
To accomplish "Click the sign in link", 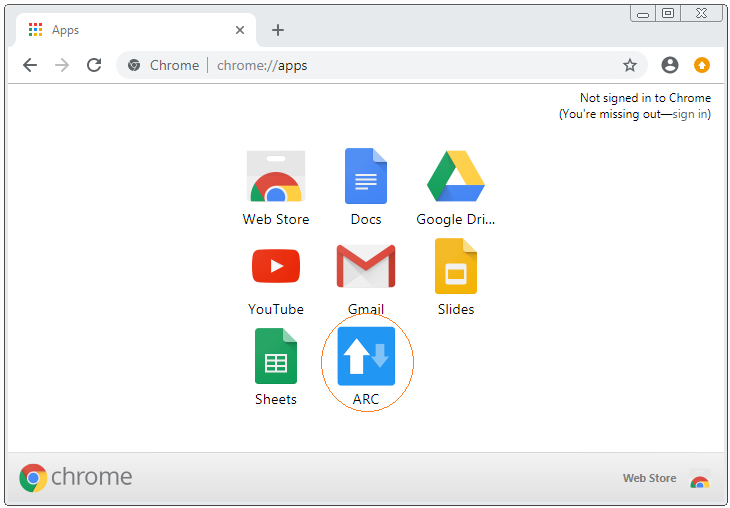I will tap(690, 114).
